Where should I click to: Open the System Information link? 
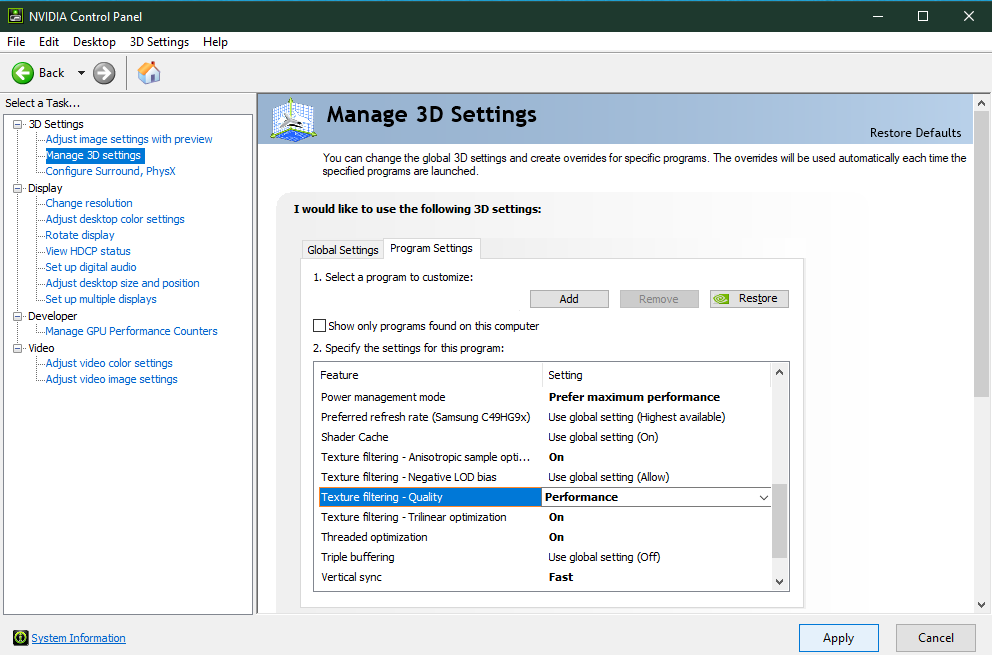point(79,638)
